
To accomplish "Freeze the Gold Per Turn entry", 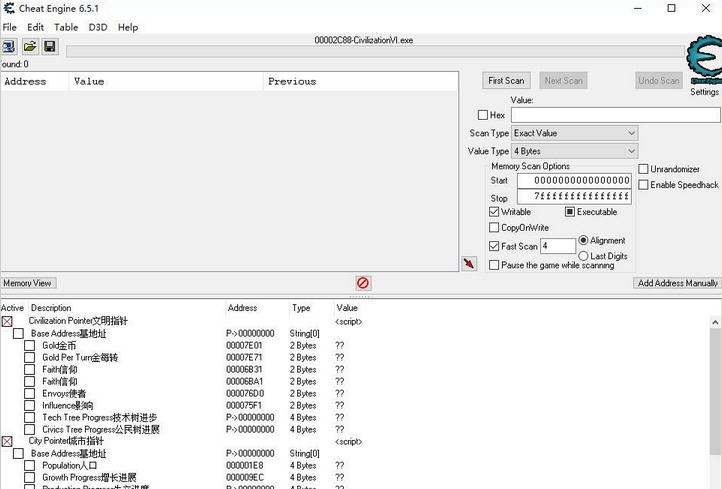I will (29, 357).
